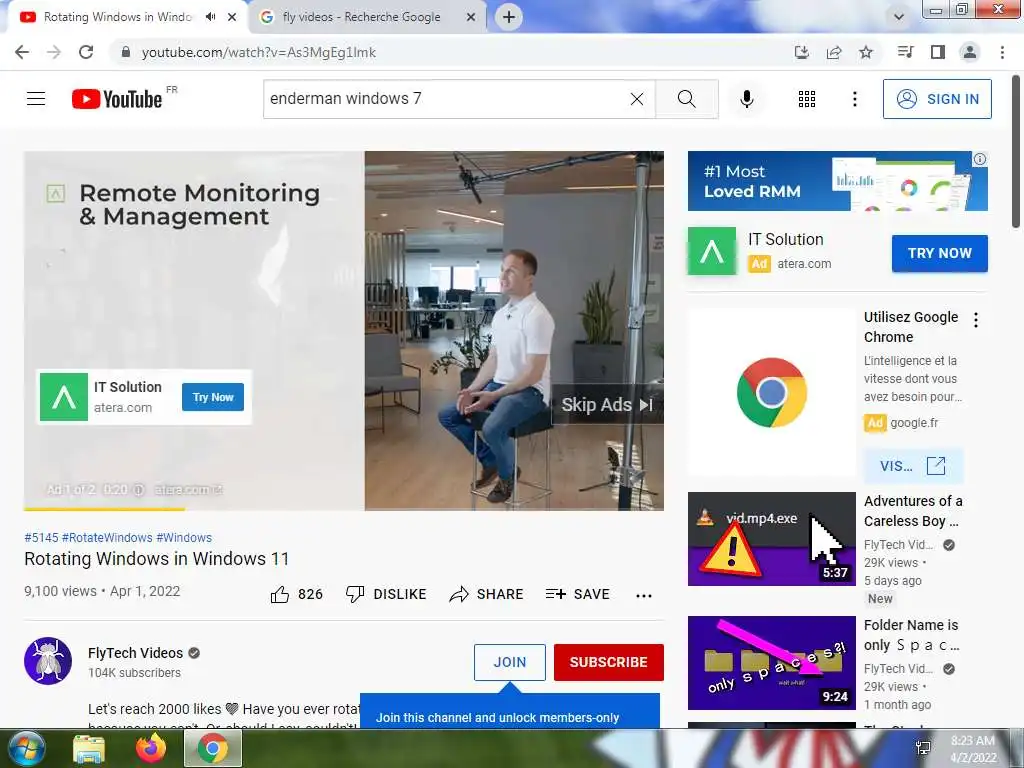The height and width of the screenshot is (768, 1024).
Task: Click the magnifier search button
Action: [x=686, y=99]
